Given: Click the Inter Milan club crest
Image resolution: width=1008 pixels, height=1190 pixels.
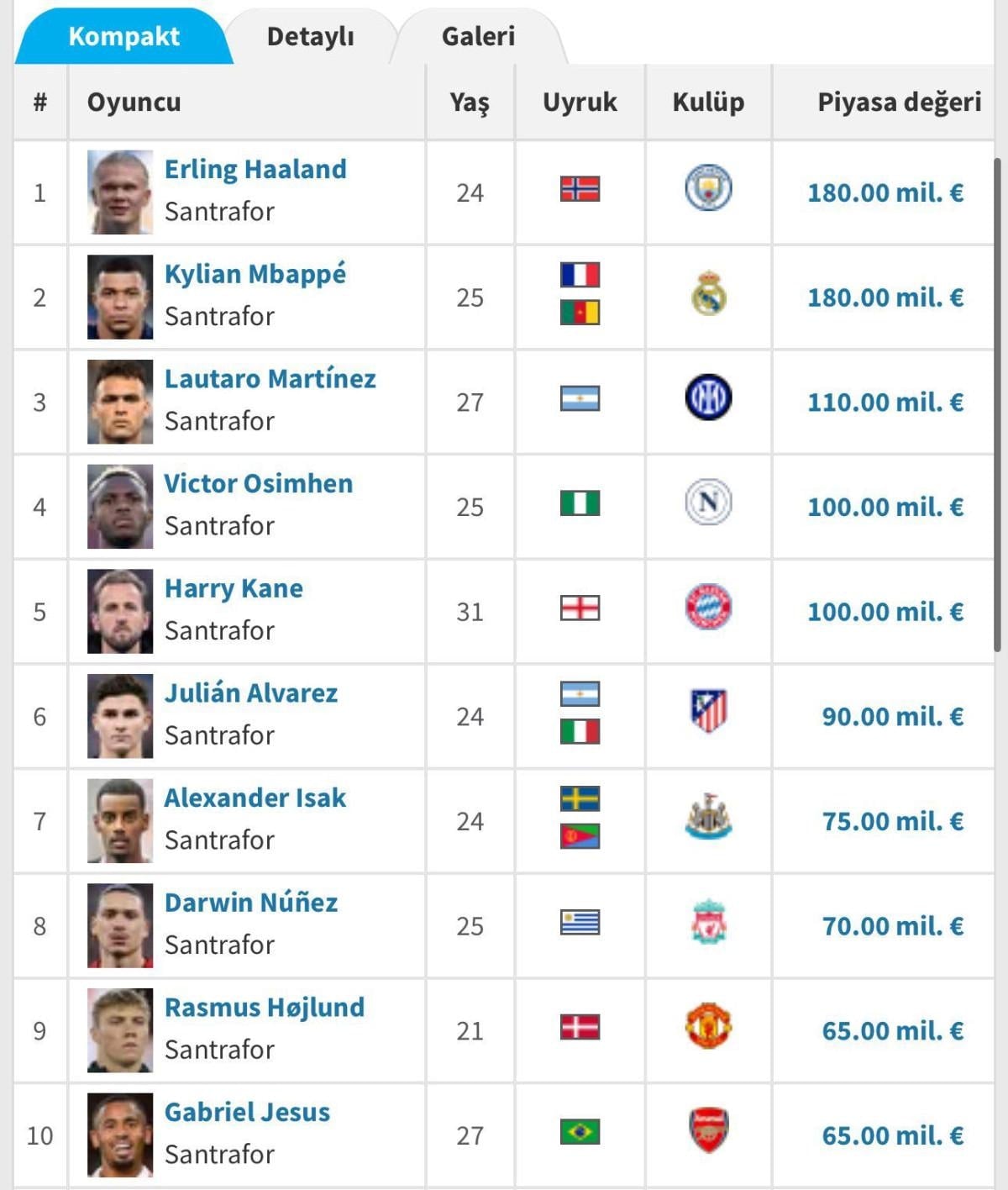Looking at the screenshot, I should pyautogui.click(x=708, y=398).
